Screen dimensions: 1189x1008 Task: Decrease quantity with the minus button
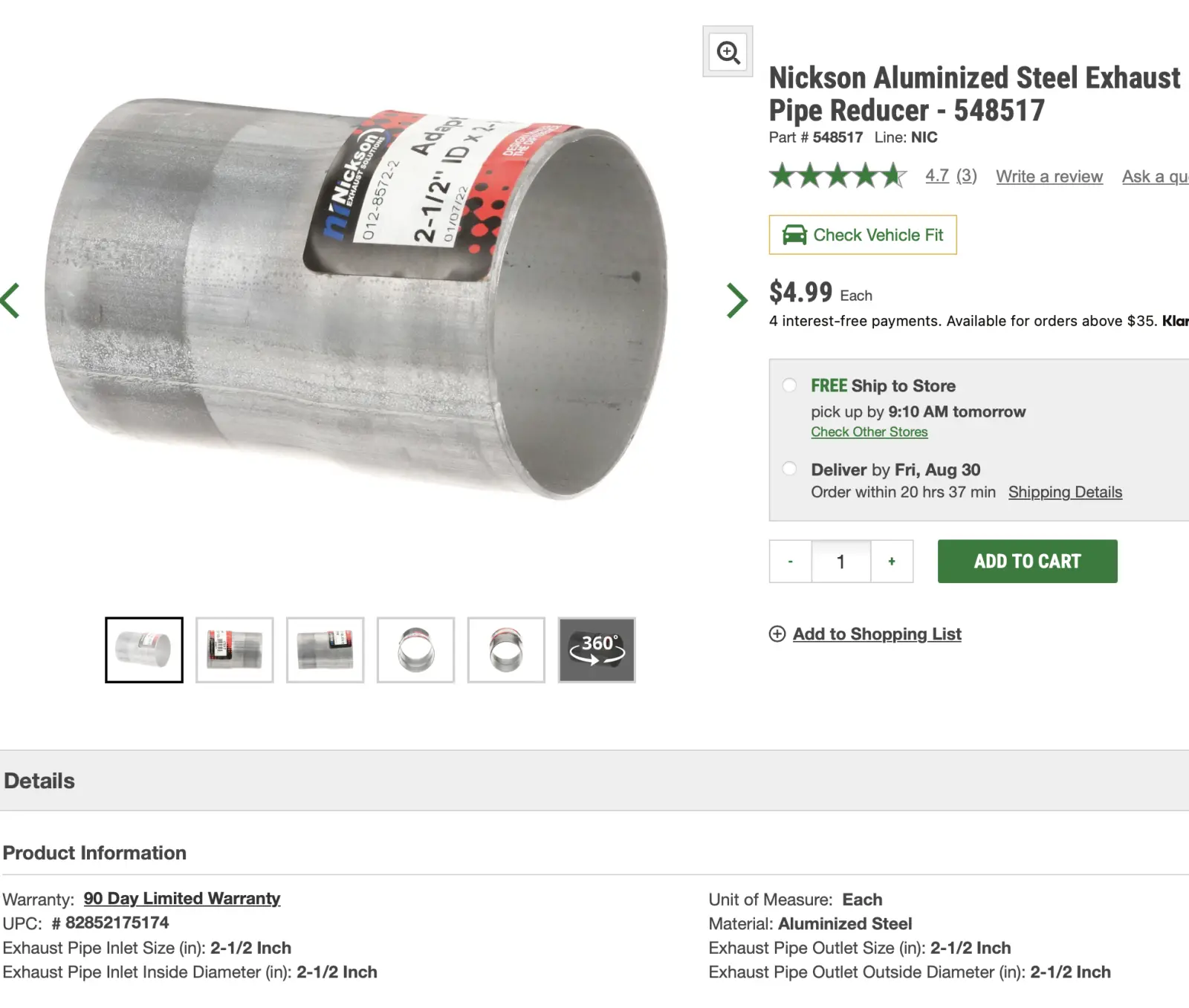click(790, 562)
